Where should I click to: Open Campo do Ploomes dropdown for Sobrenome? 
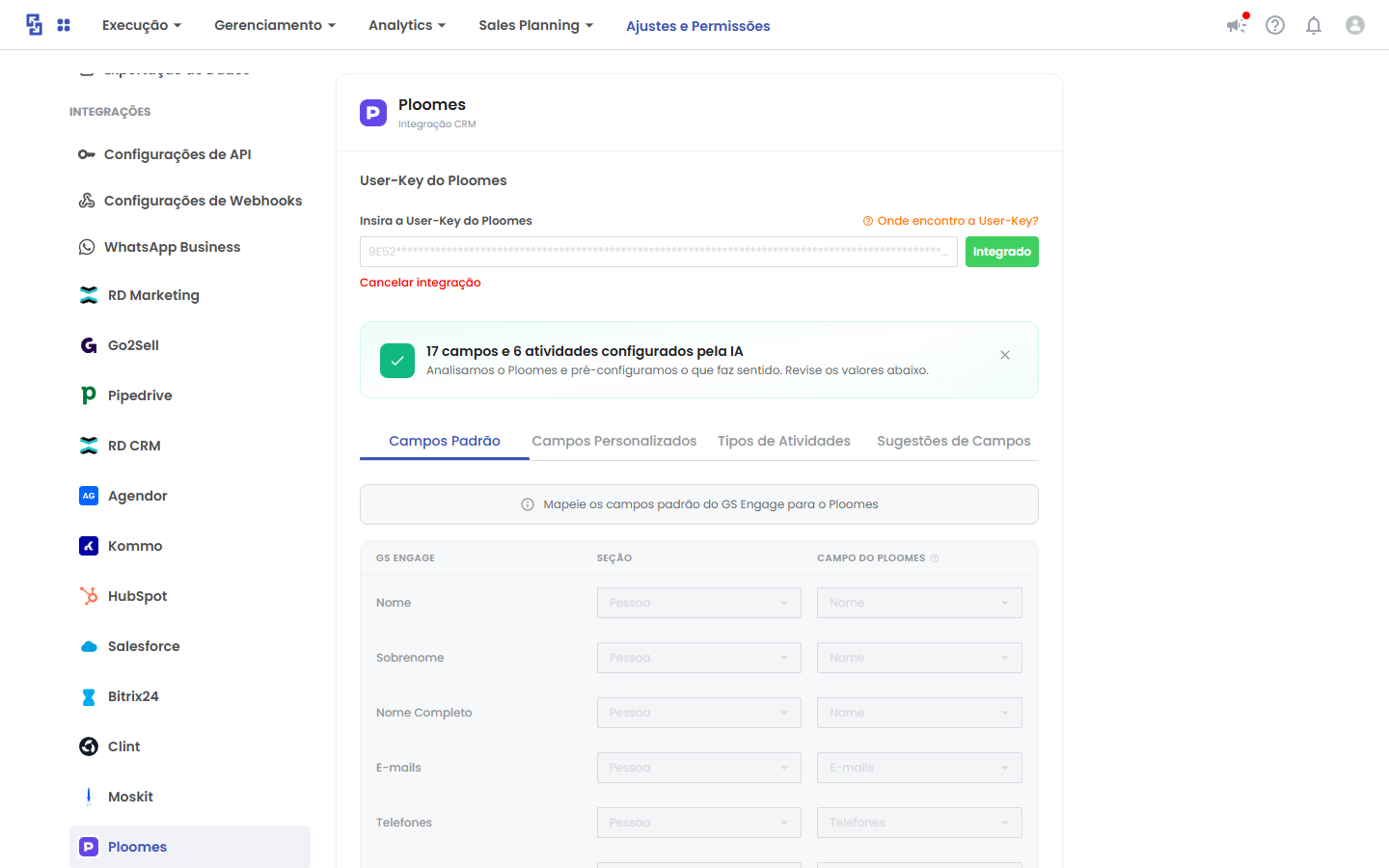click(x=919, y=658)
